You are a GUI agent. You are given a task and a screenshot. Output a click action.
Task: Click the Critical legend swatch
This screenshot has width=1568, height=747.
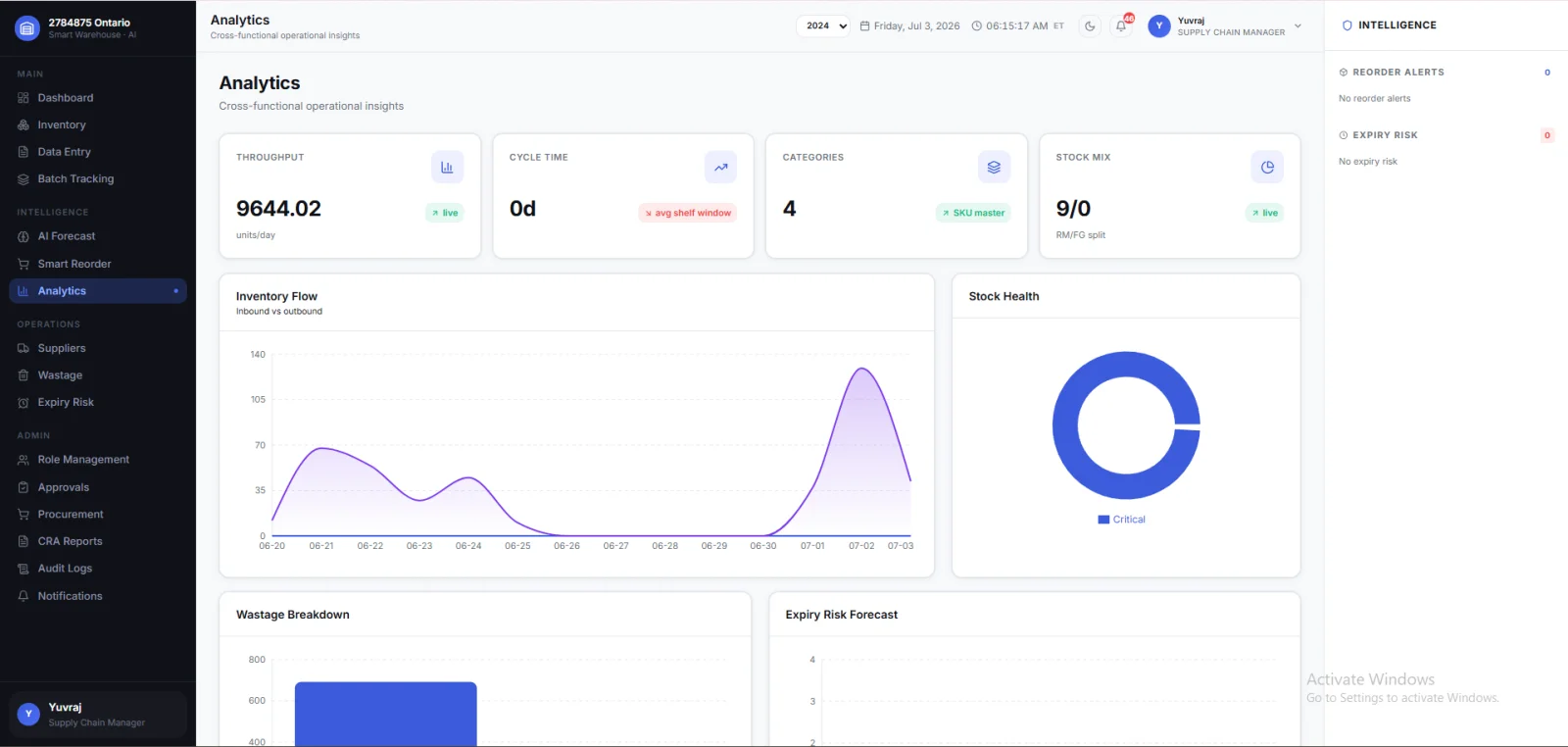(1103, 520)
